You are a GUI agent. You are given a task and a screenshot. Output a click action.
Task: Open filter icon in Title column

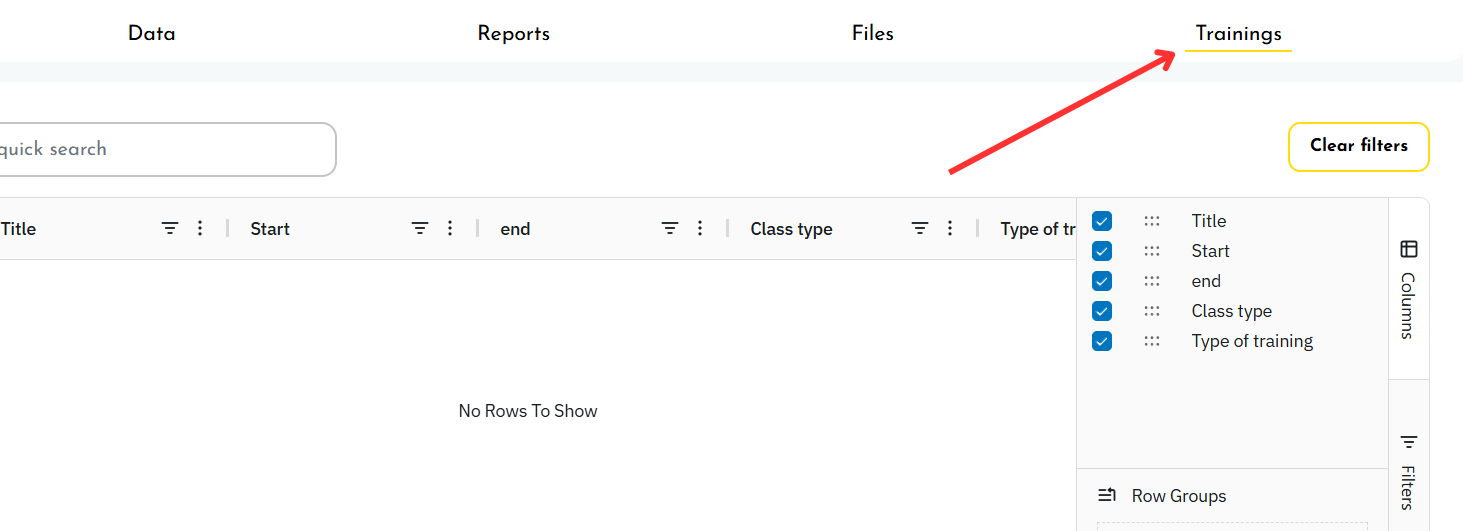[x=170, y=229]
